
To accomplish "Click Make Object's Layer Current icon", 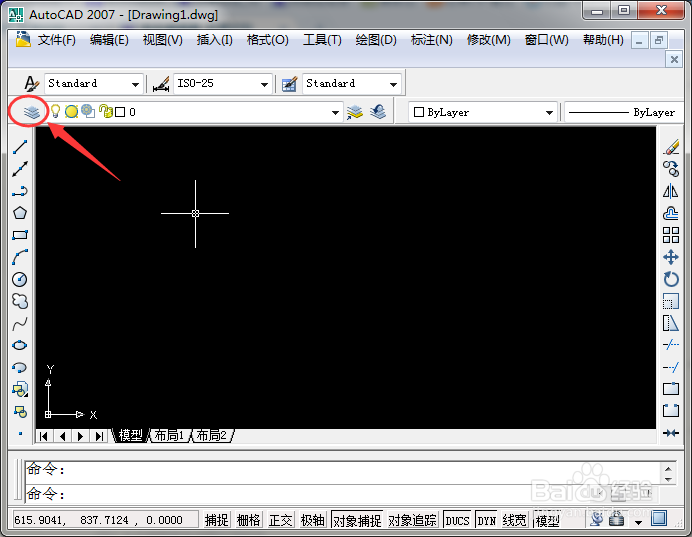I will pyautogui.click(x=354, y=112).
